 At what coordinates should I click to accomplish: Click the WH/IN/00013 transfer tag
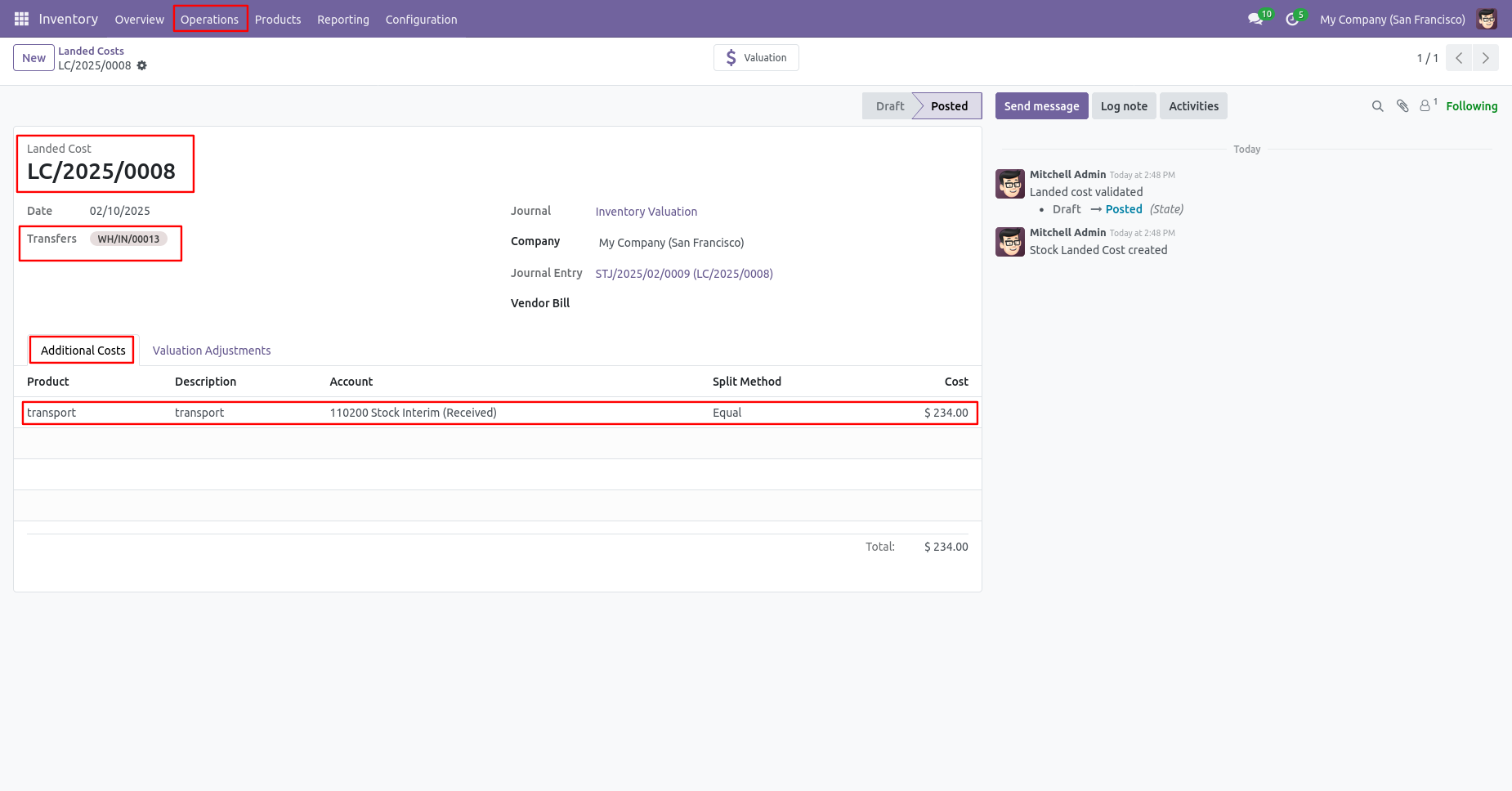(x=128, y=239)
